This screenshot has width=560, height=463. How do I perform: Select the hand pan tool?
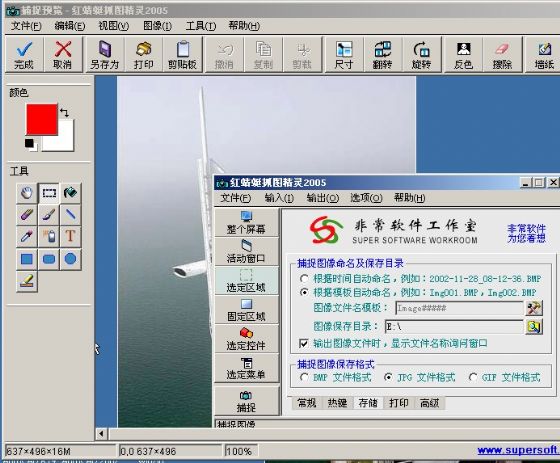click(x=27, y=193)
